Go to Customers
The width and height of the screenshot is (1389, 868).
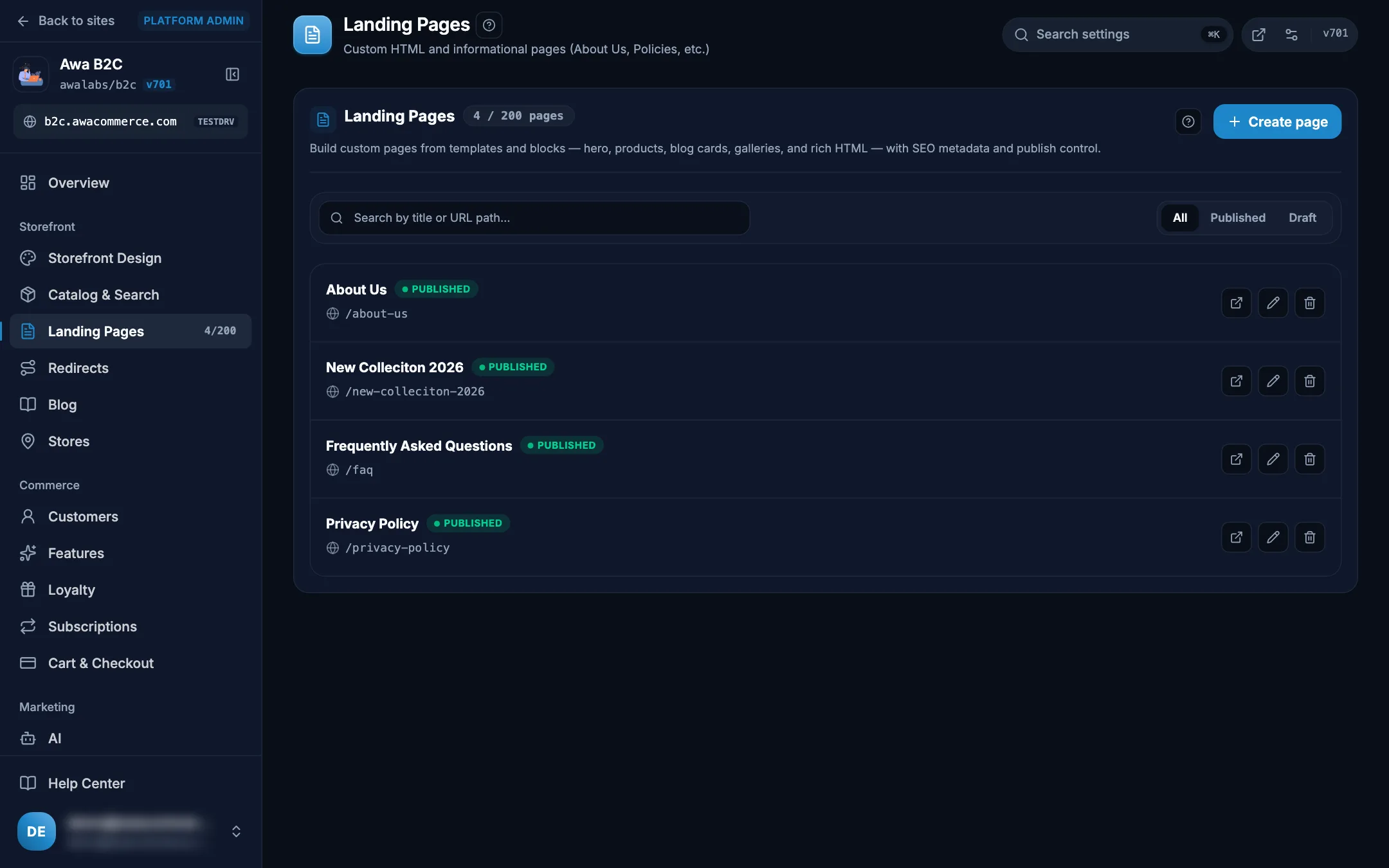point(131,517)
